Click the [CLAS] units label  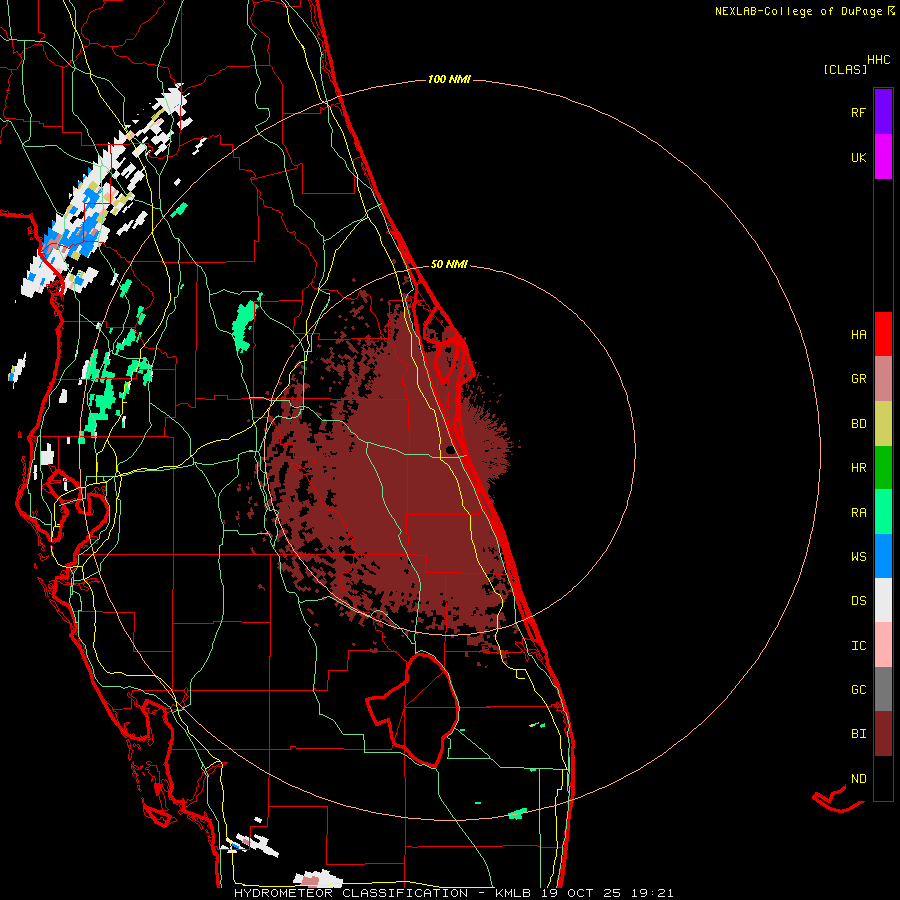click(845, 70)
